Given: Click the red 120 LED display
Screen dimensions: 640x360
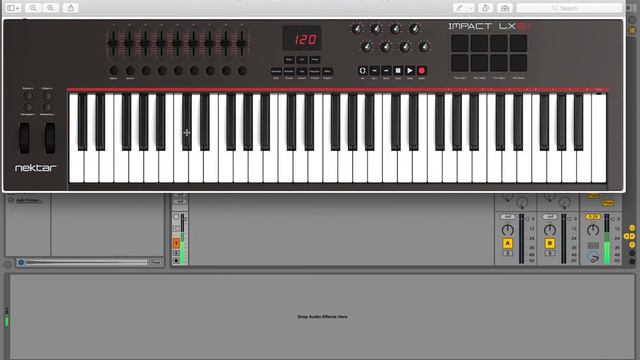Looking at the screenshot, I should (x=302, y=38).
